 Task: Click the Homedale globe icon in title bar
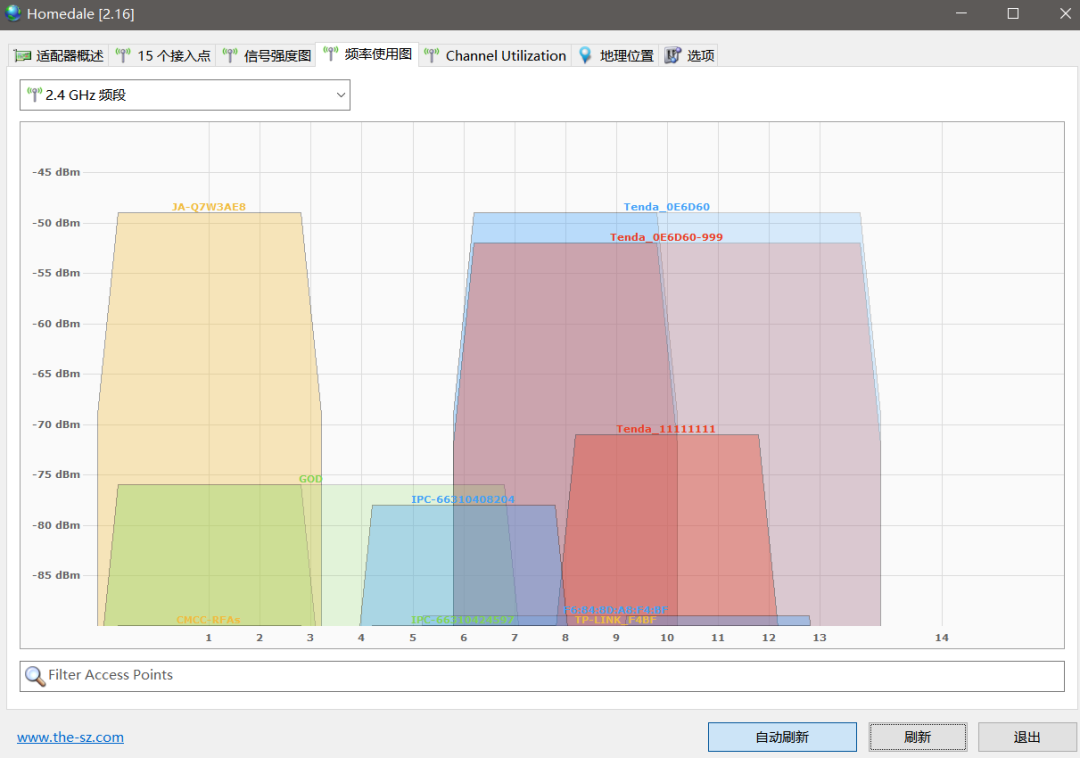(x=12, y=13)
